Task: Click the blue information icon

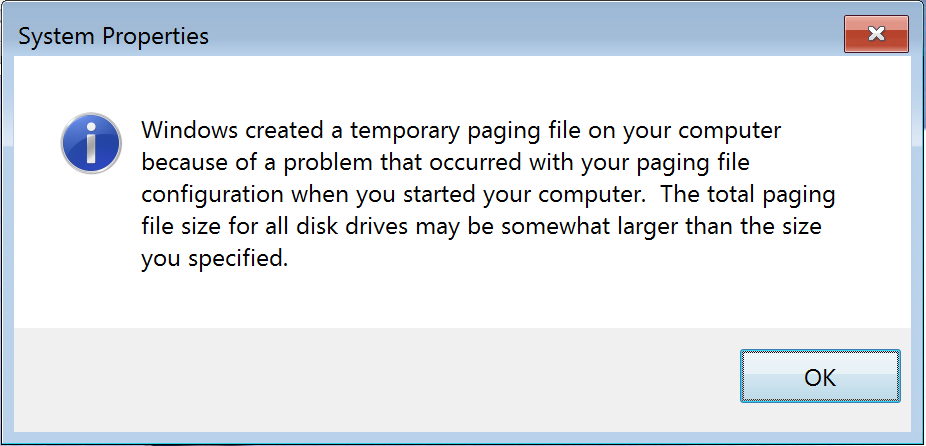Action: coord(91,144)
